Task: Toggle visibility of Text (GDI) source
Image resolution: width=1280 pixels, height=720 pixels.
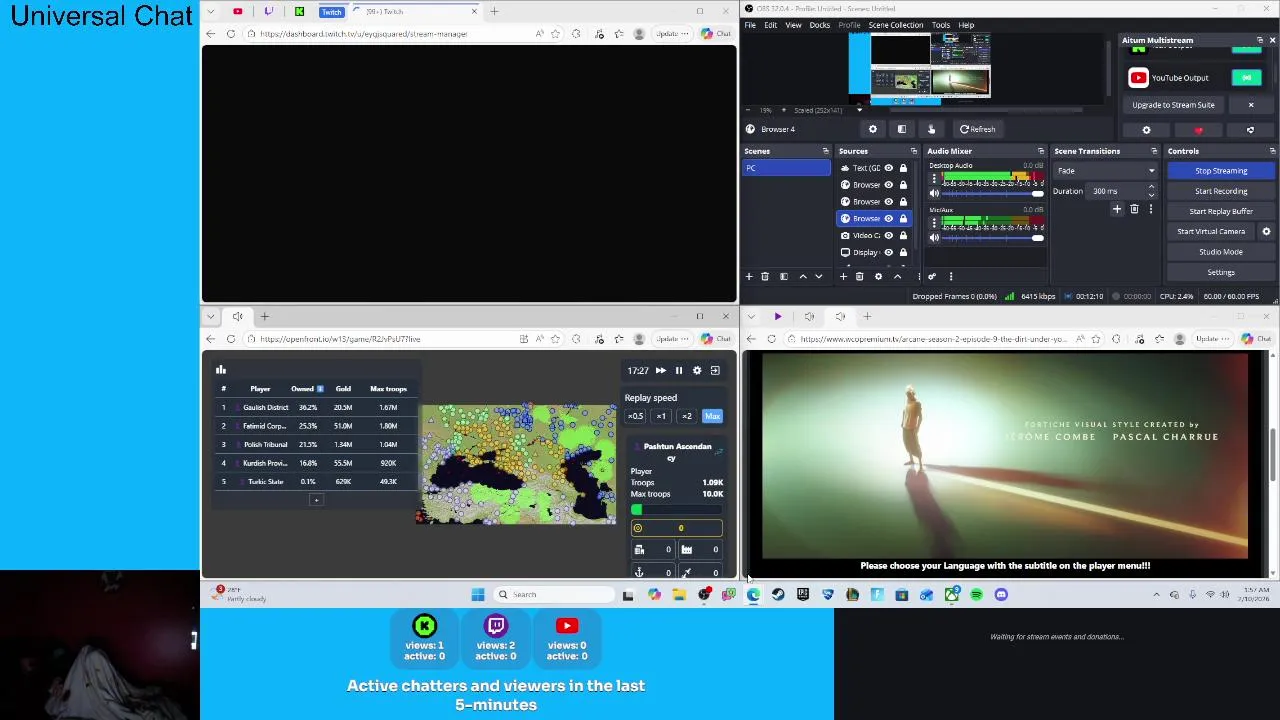Action: click(888, 168)
